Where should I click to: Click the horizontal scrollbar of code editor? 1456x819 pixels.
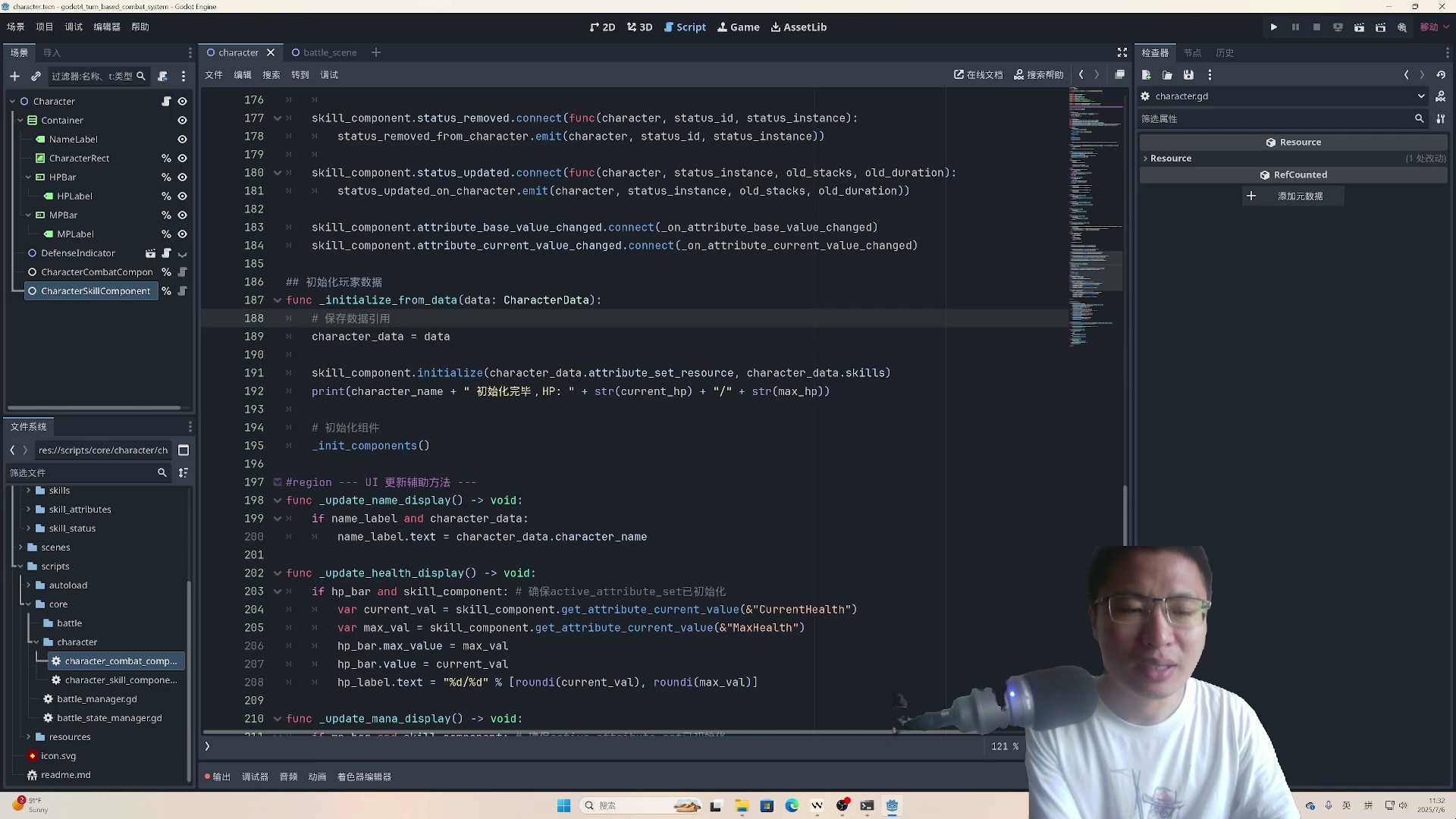click(550, 733)
